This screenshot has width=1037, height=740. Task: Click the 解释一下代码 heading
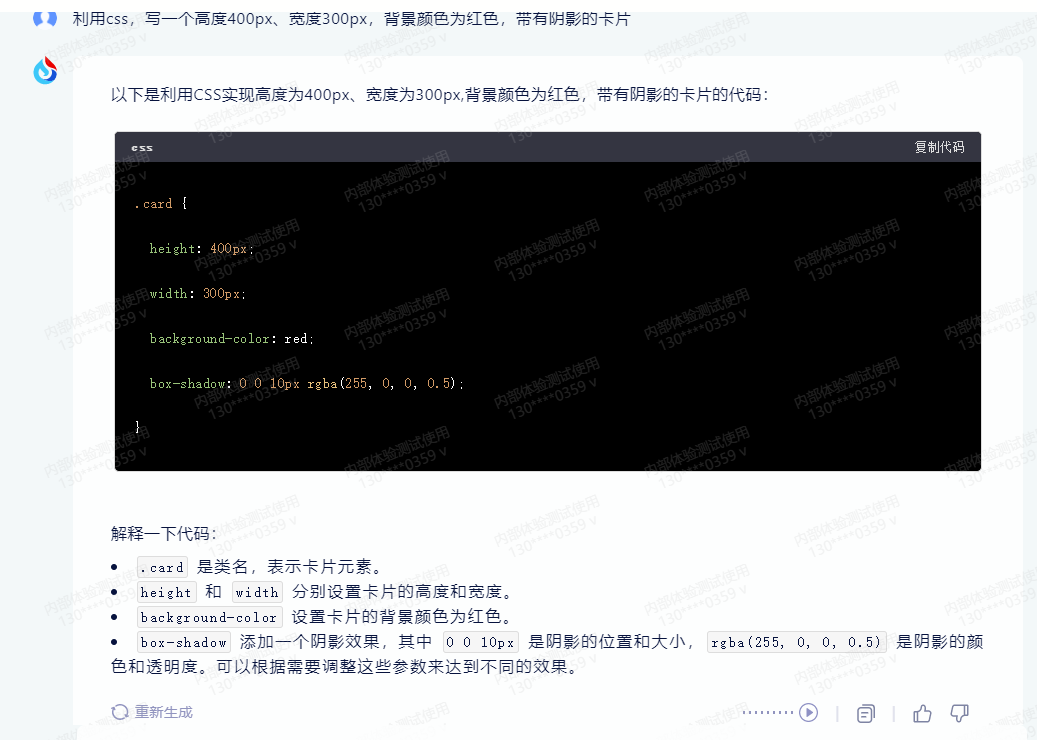(x=163, y=533)
